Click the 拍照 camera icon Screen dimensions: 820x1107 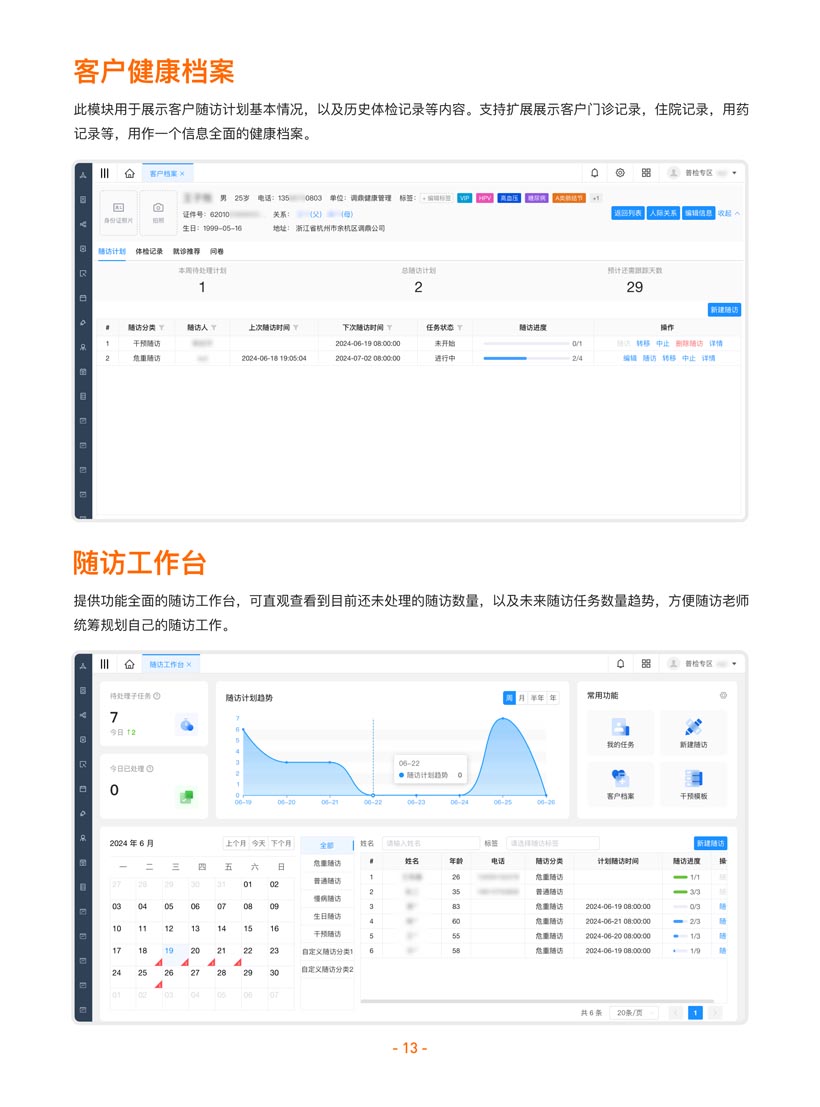click(x=158, y=208)
